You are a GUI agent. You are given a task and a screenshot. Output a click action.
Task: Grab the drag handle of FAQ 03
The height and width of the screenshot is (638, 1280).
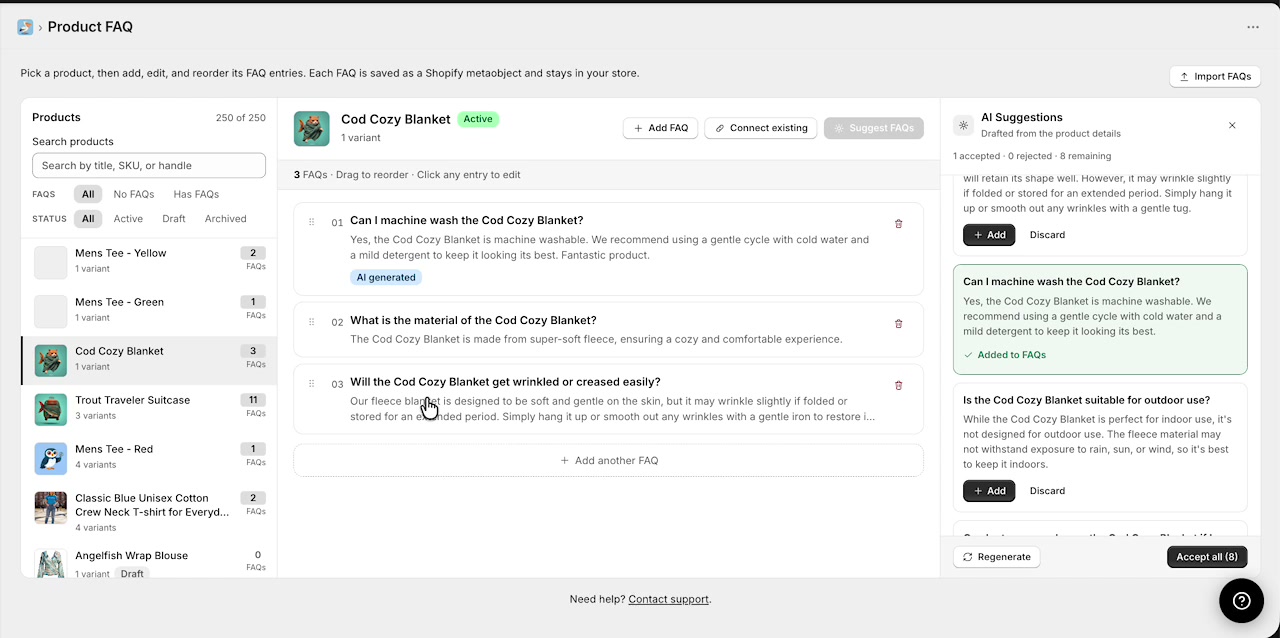(x=312, y=383)
